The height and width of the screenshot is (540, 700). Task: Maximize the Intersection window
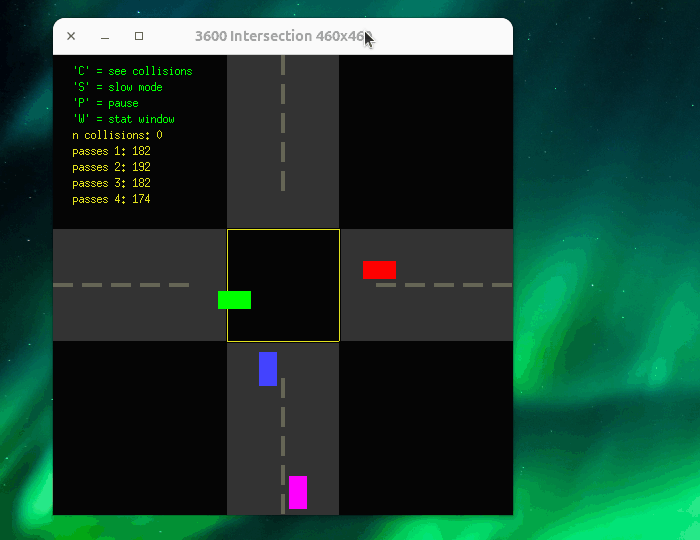[x=139, y=36]
